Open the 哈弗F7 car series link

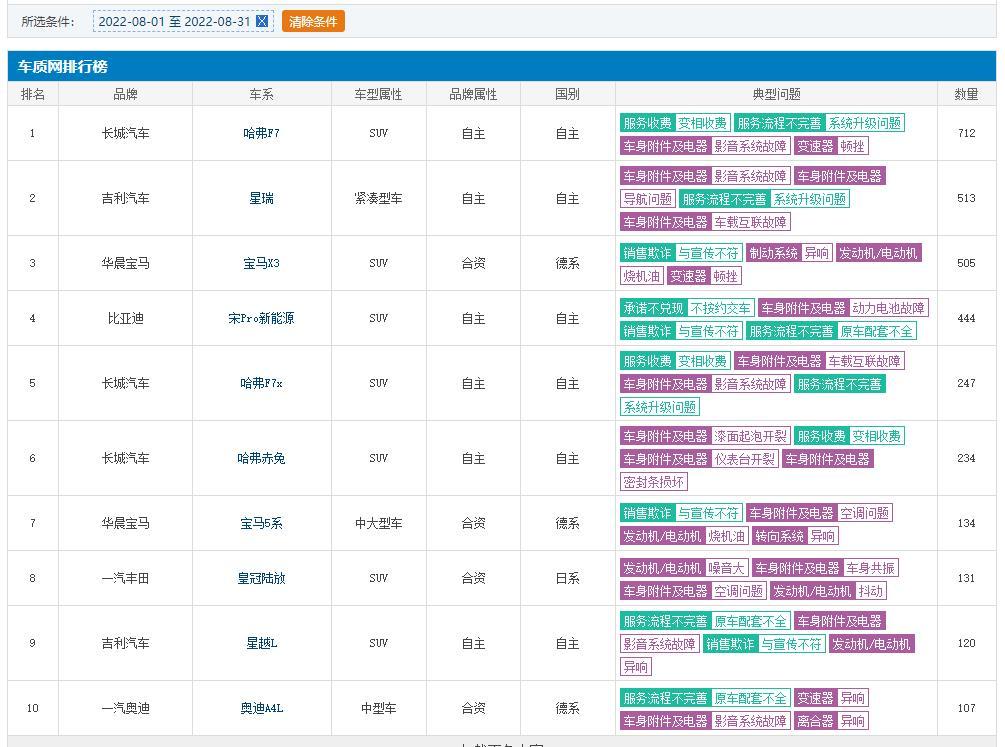click(x=262, y=133)
